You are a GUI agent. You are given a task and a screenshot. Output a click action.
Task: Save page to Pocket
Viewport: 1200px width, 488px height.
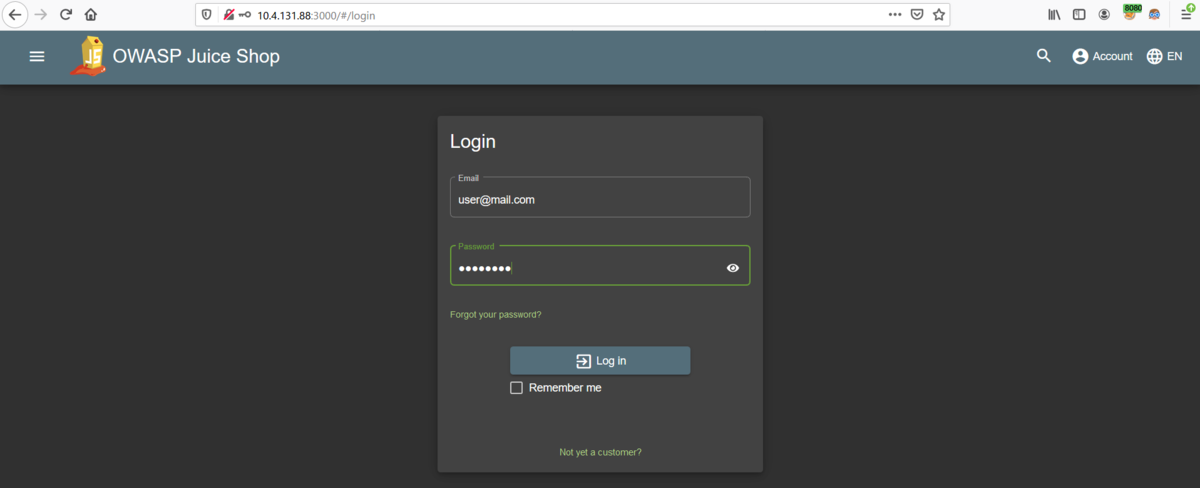tap(916, 15)
